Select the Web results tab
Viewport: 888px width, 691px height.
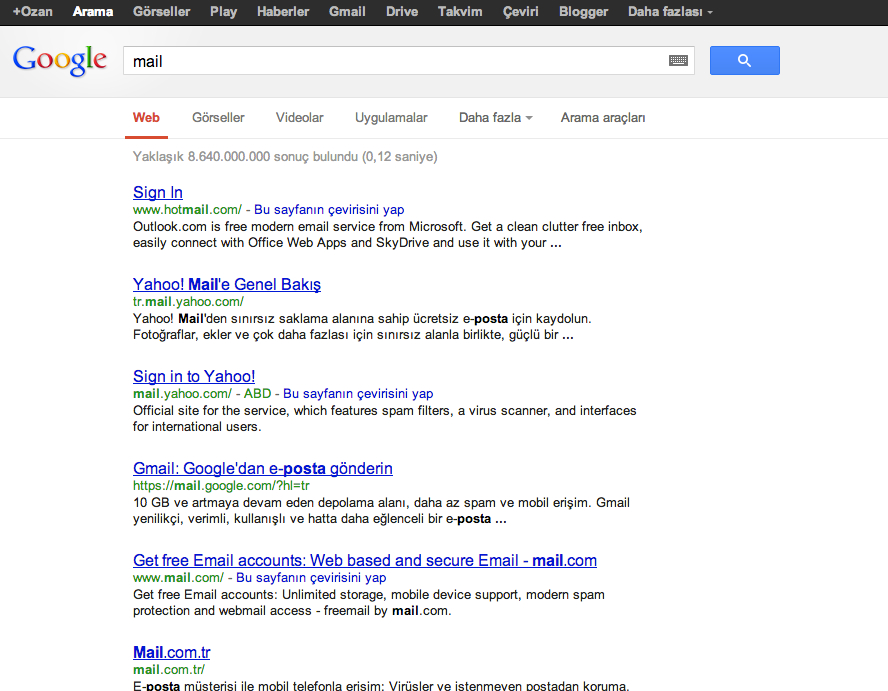146,118
